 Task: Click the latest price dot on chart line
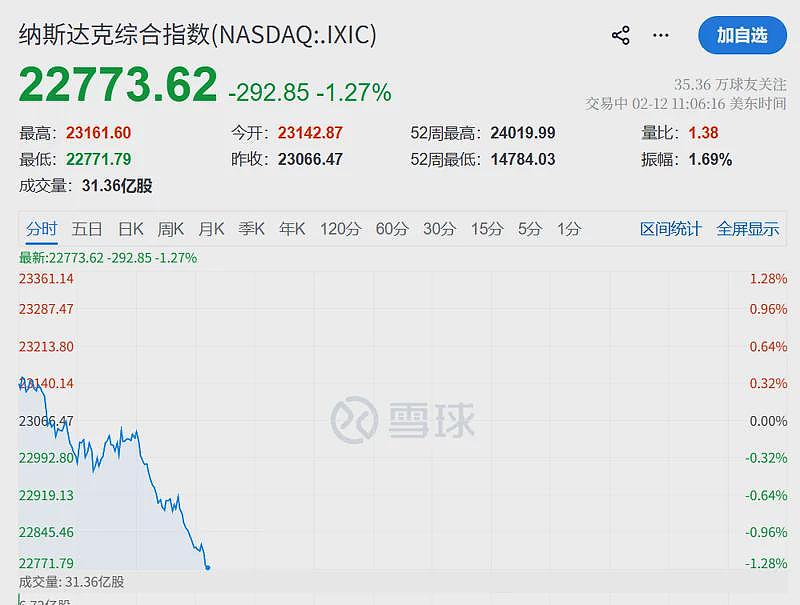208,567
